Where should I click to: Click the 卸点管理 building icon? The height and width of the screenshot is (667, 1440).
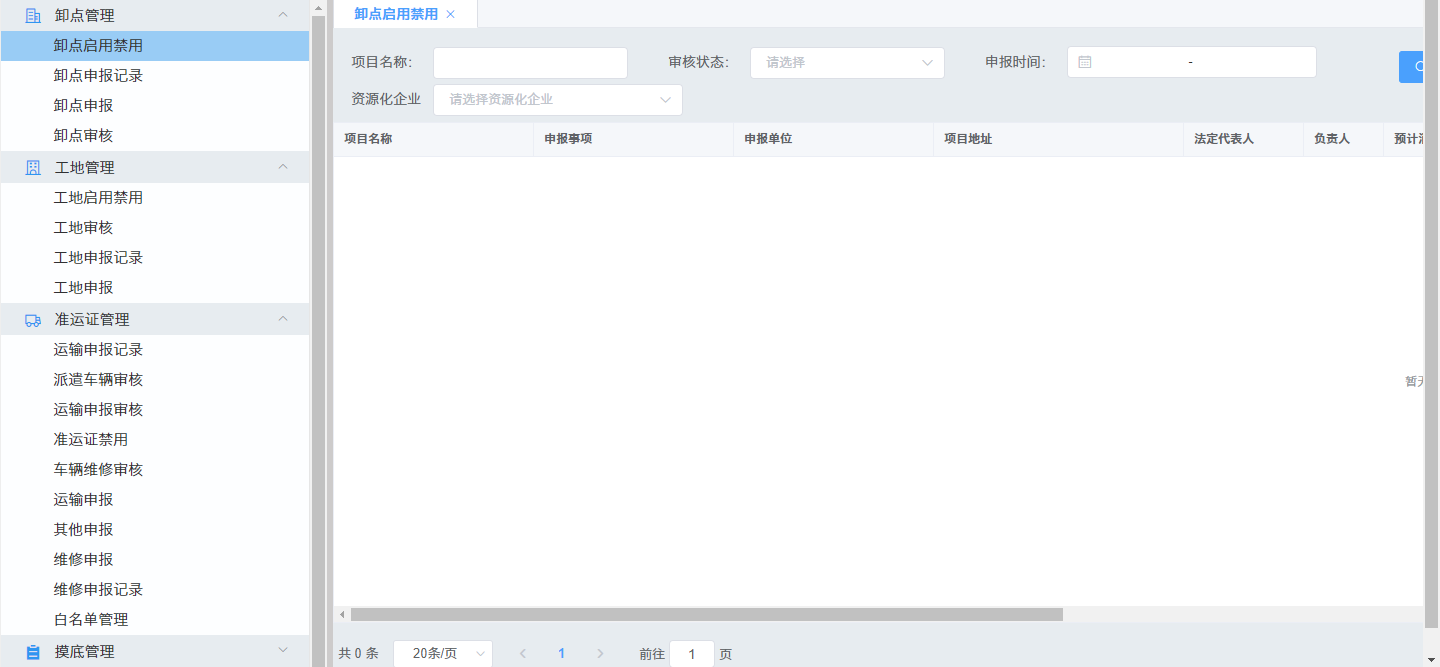(x=33, y=16)
